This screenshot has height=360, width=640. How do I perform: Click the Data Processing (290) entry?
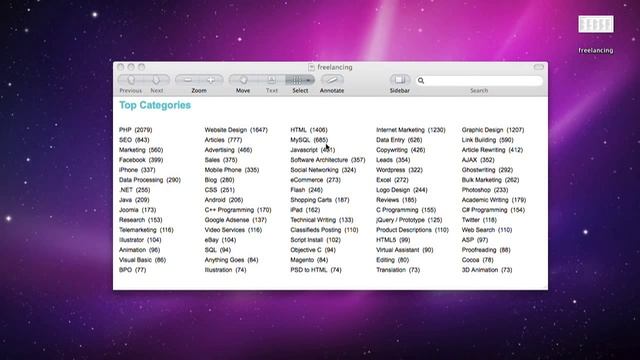150,180
